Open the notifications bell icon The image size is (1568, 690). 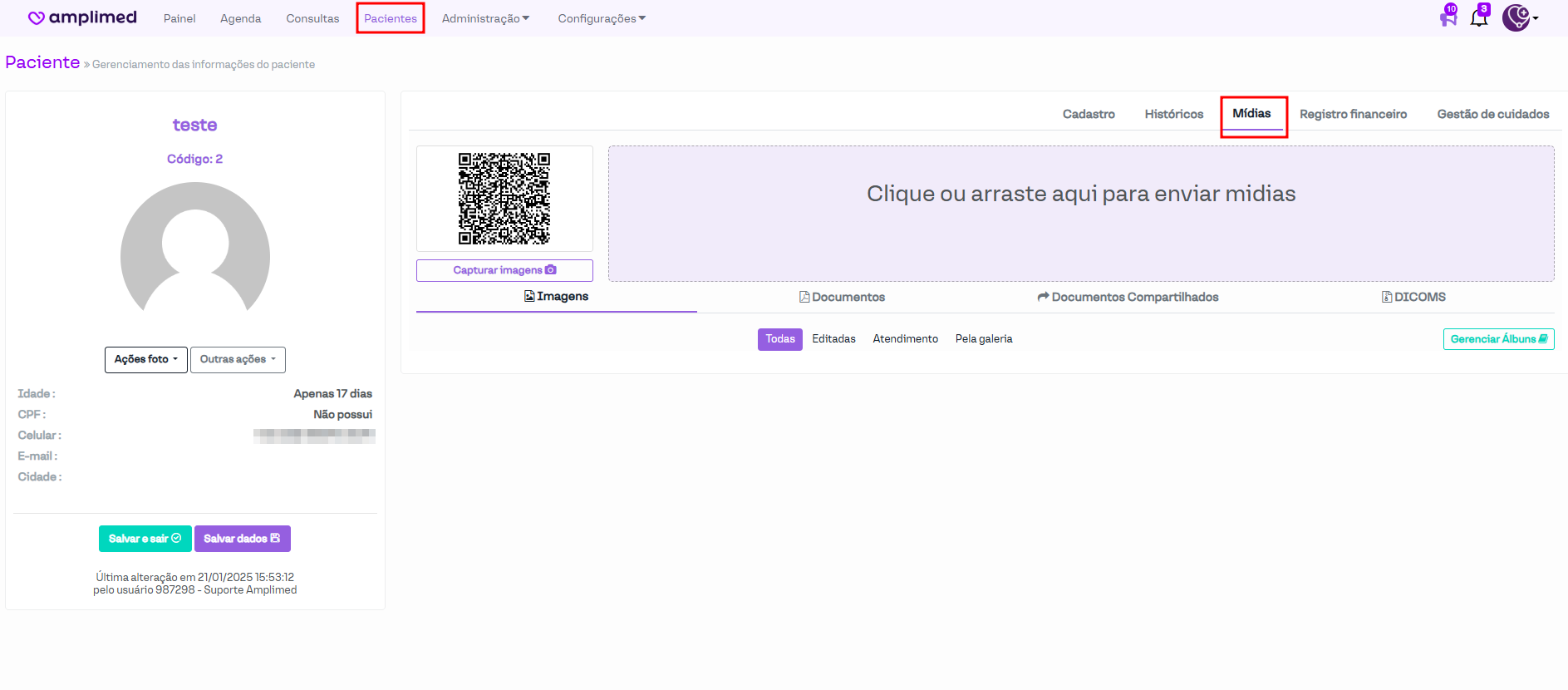[x=1479, y=17]
